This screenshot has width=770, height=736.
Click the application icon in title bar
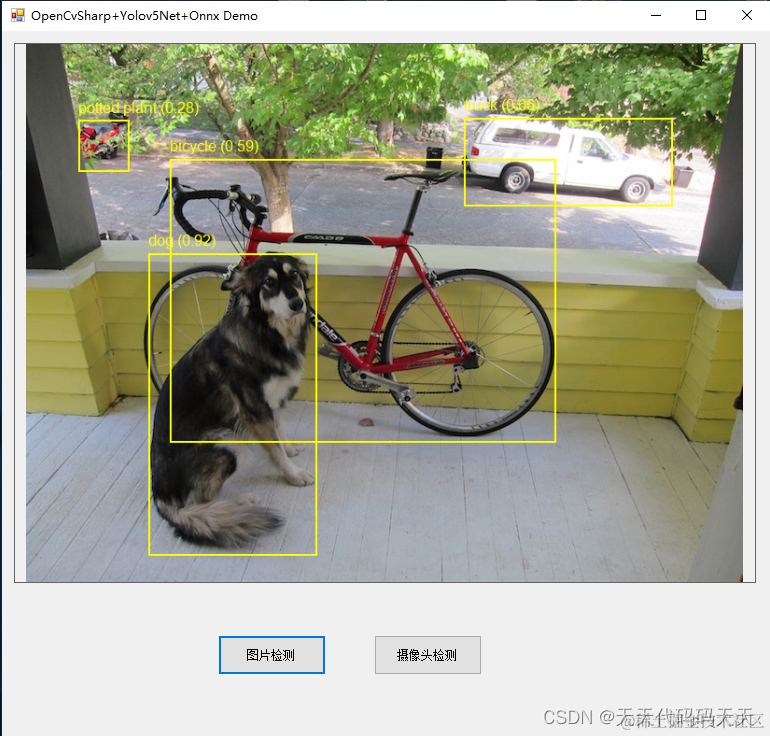click(18, 15)
